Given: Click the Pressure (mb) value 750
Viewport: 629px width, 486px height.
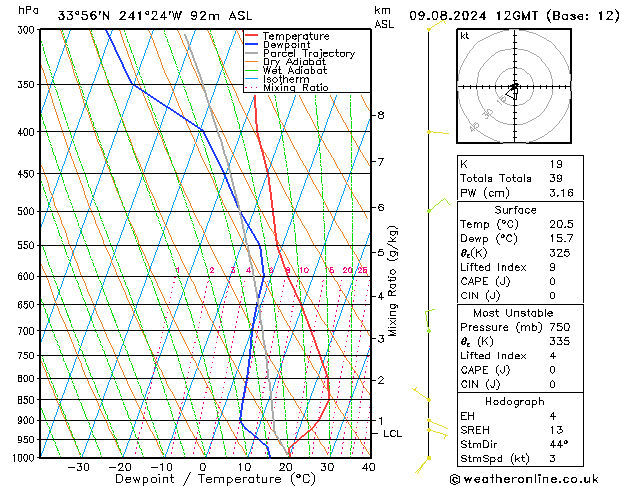Looking at the screenshot, I should click(560, 327).
